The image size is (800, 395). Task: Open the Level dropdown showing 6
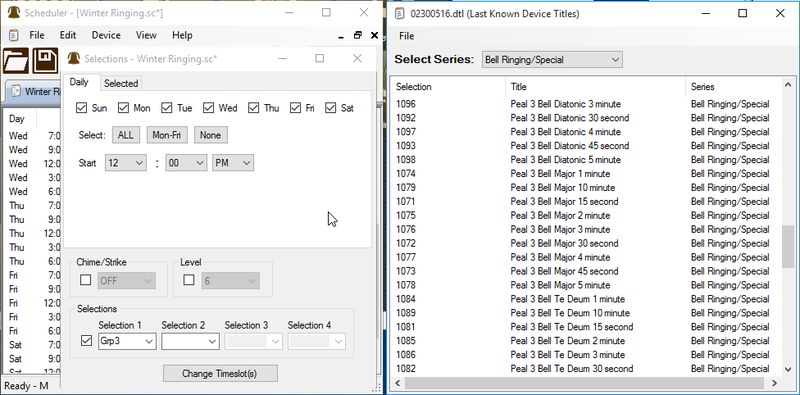click(x=230, y=281)
